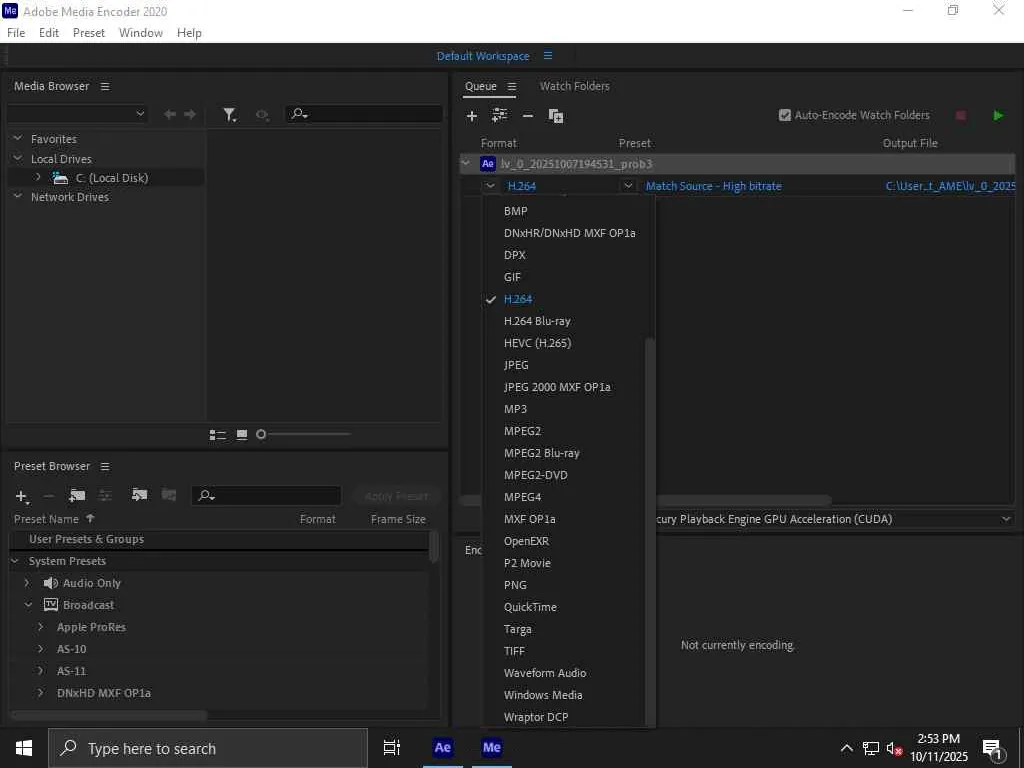The image size is (1024, 768).
Task: Click Match Source - High bitrate preset link
Action: pos(713,186)
